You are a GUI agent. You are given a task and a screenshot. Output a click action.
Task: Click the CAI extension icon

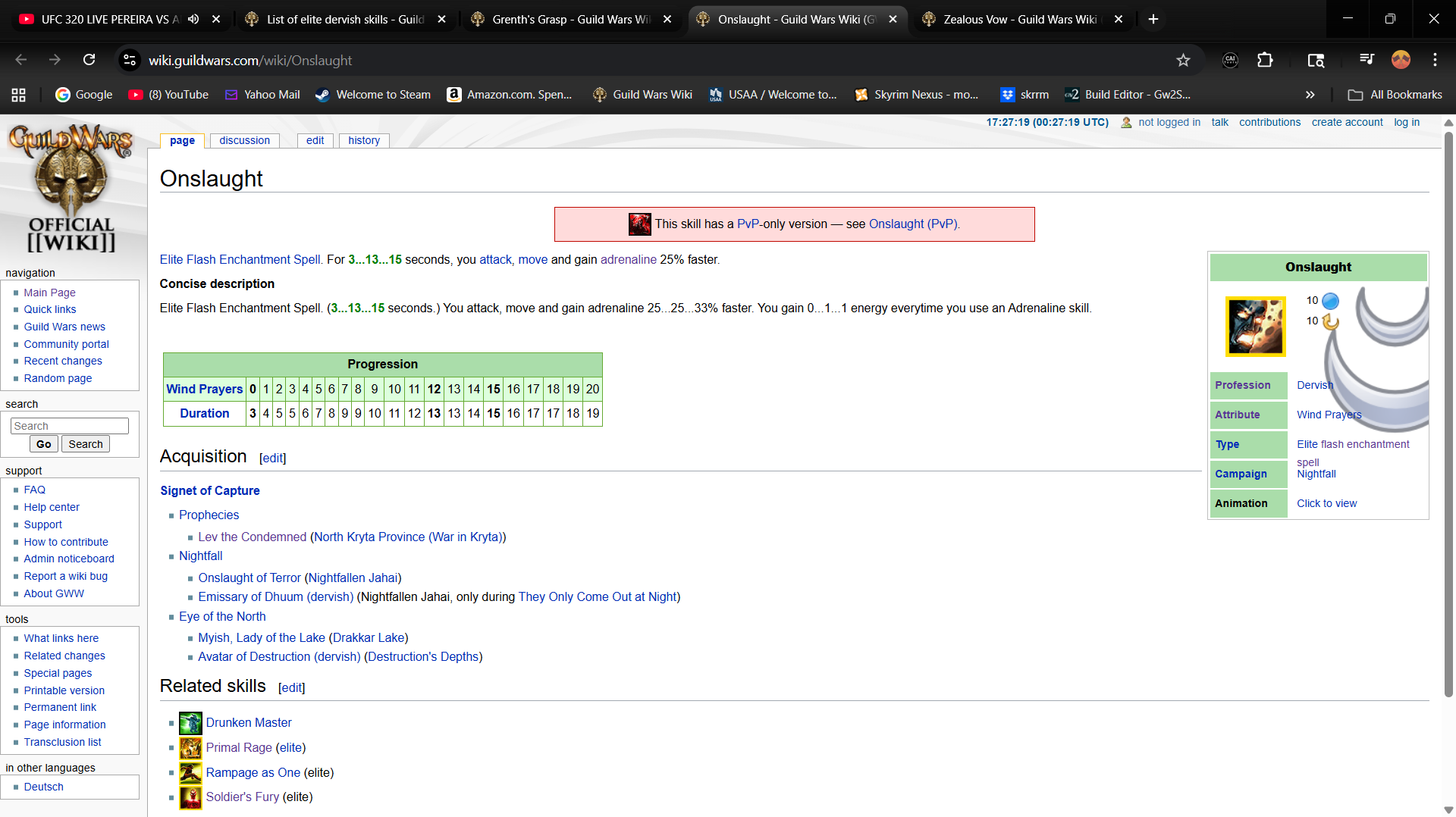(1230, 60)
